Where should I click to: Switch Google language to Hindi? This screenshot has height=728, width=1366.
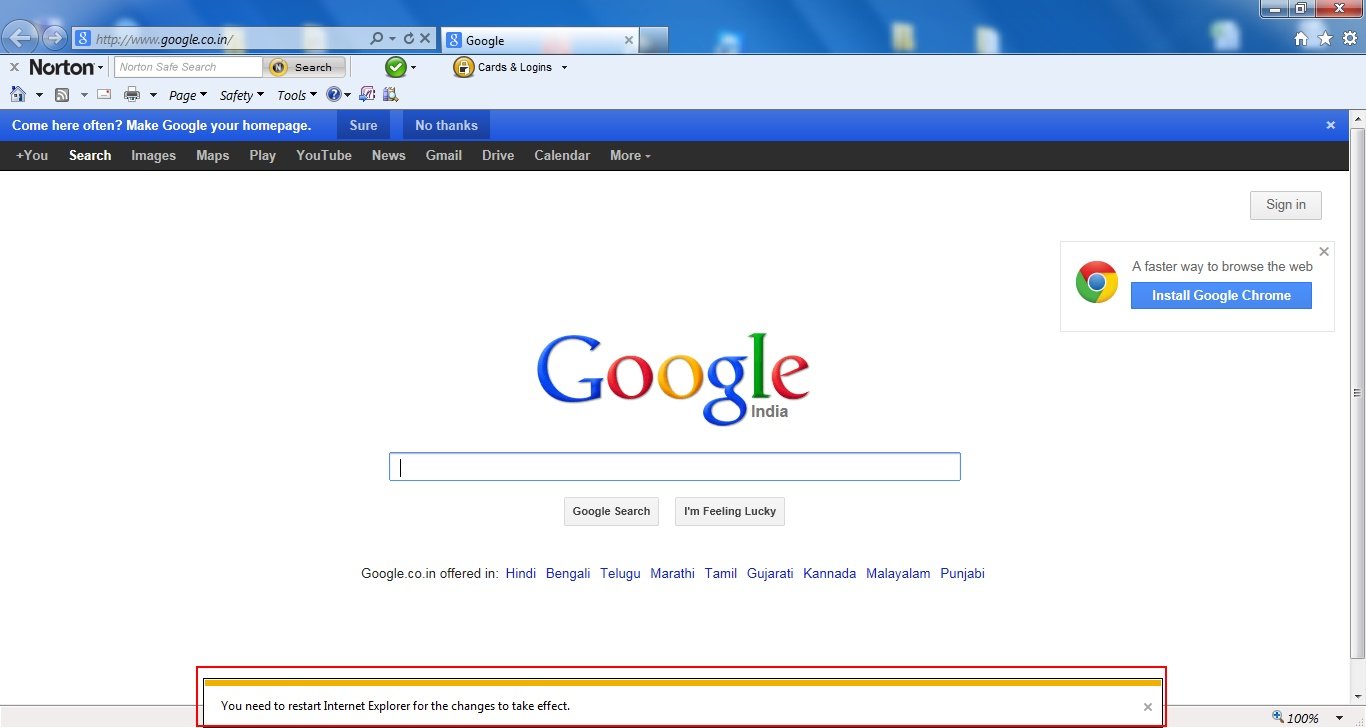click(x=521, y=573)
